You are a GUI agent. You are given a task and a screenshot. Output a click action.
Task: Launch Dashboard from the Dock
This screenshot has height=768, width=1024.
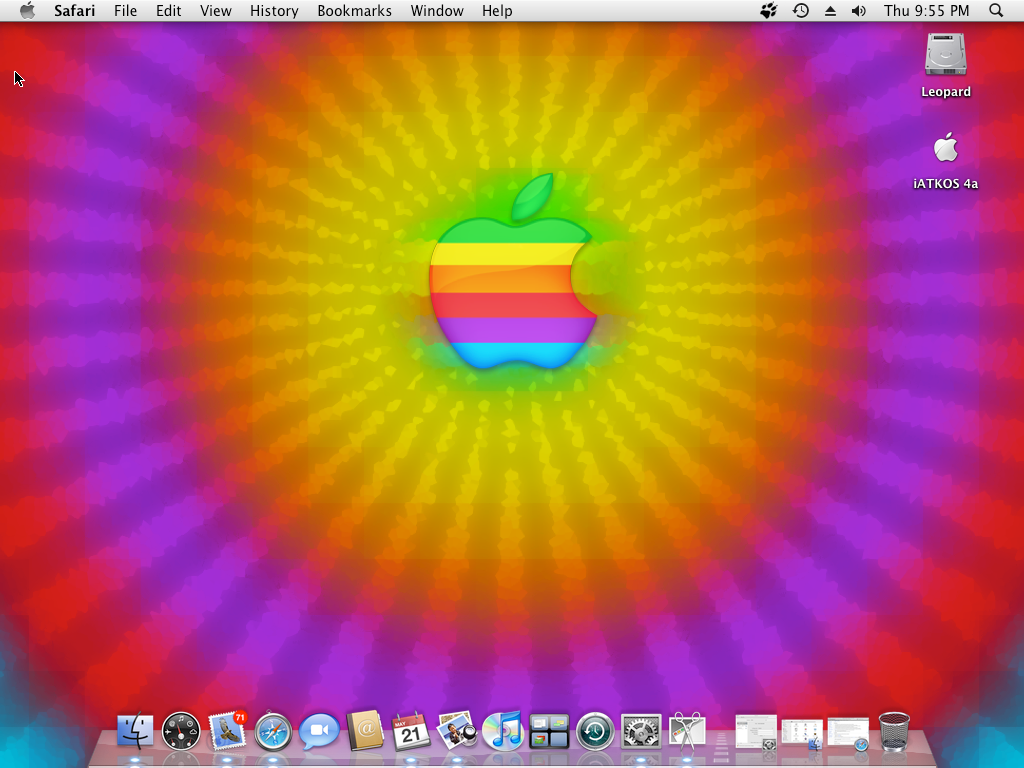(181, 731)
